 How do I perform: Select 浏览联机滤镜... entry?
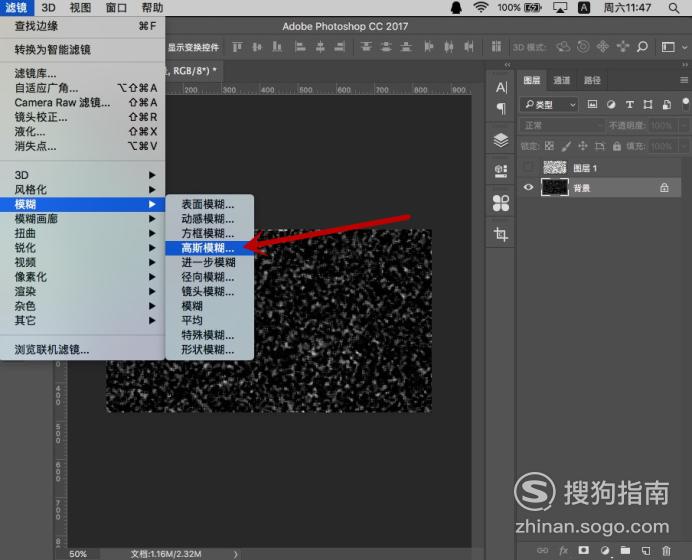(x=83, y=350)
